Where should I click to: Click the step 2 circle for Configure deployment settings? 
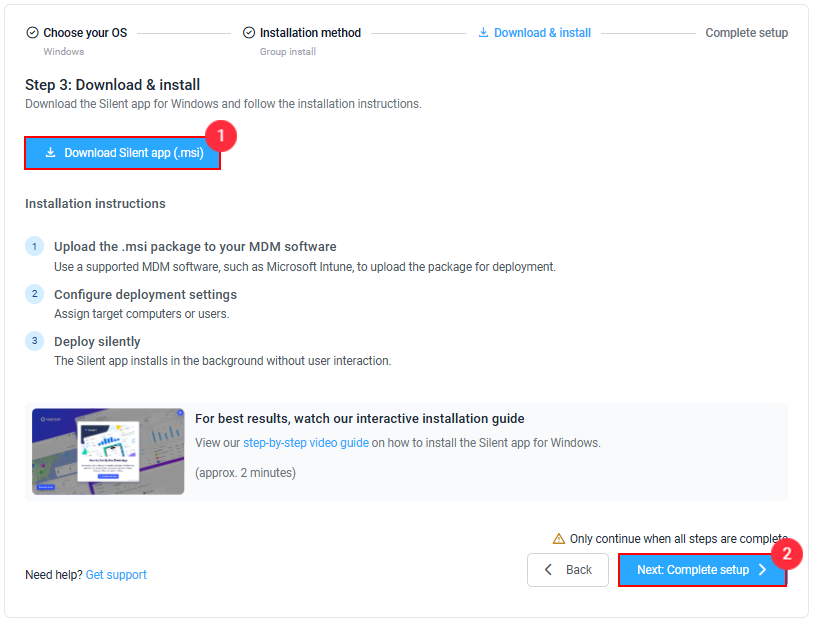[35, 294]
